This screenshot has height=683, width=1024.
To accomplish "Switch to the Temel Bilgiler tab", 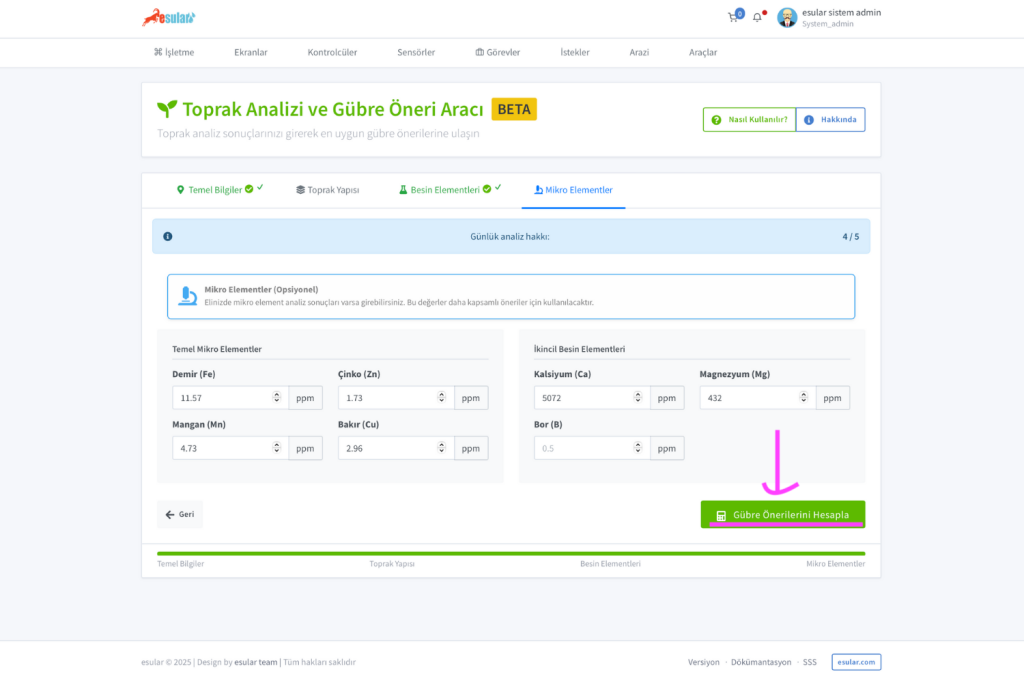I will click(214, 189).
